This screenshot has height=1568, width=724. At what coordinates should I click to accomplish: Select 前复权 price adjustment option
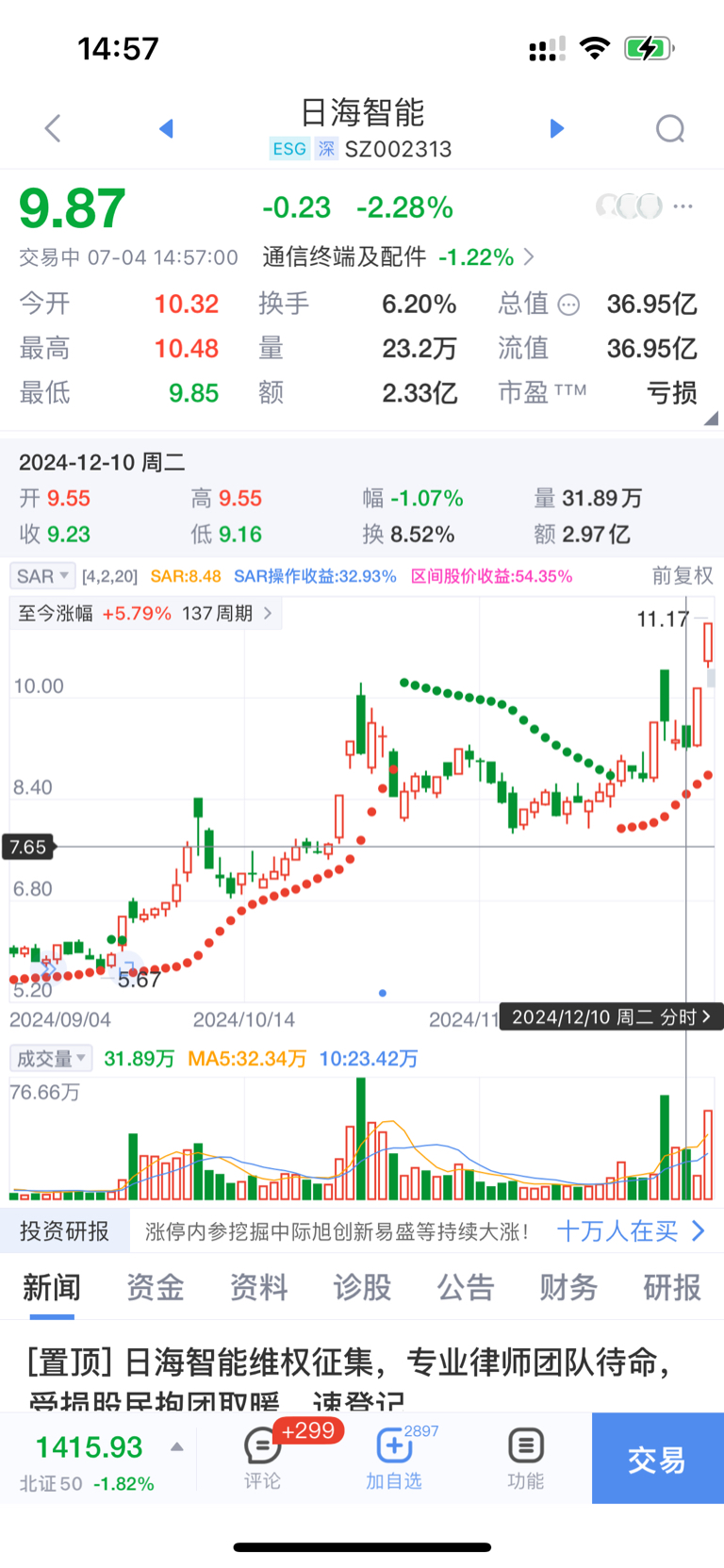coord(683,576)
